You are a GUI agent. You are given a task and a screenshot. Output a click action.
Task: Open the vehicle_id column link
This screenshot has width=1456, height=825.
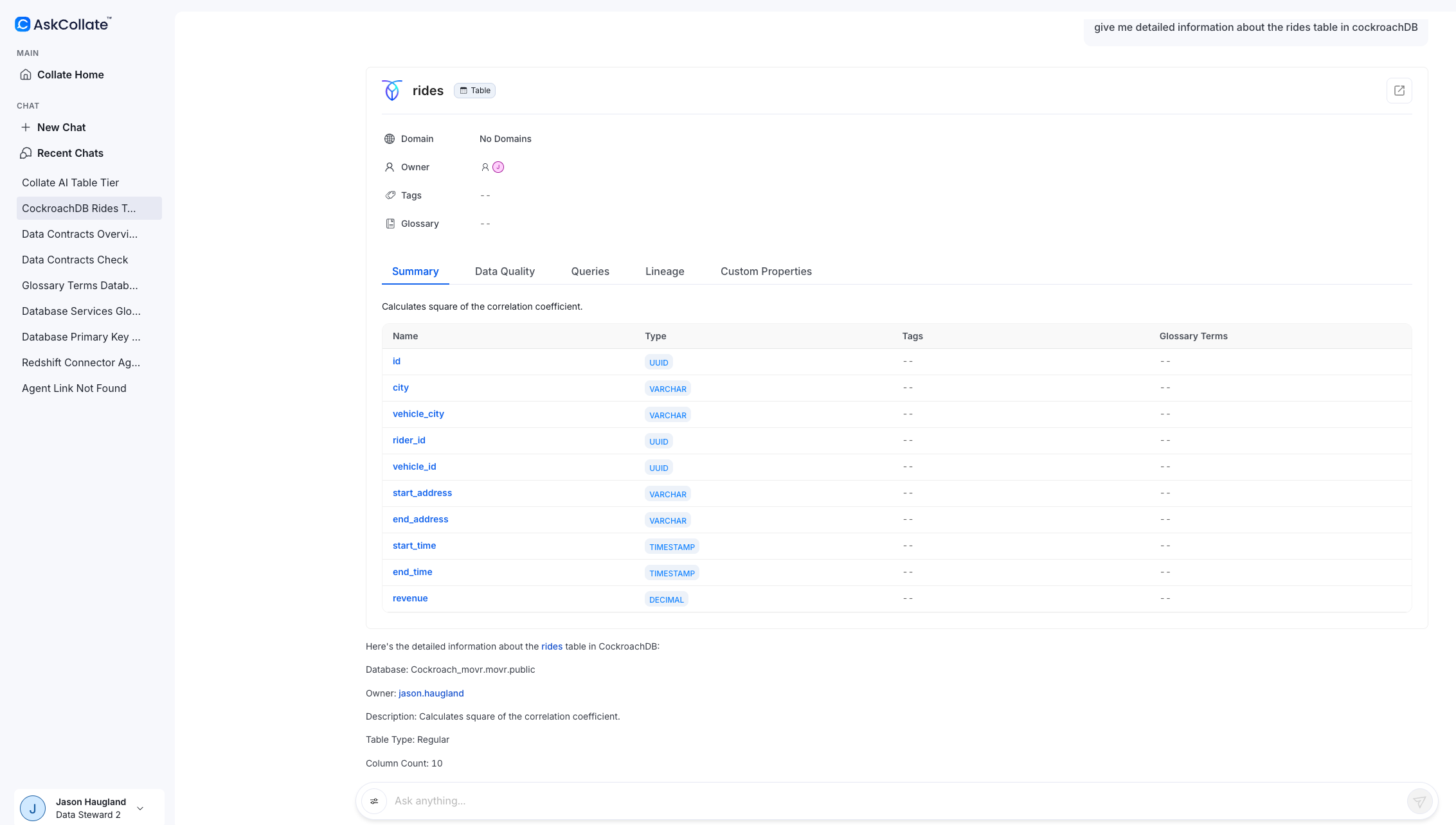click(414, 466)
